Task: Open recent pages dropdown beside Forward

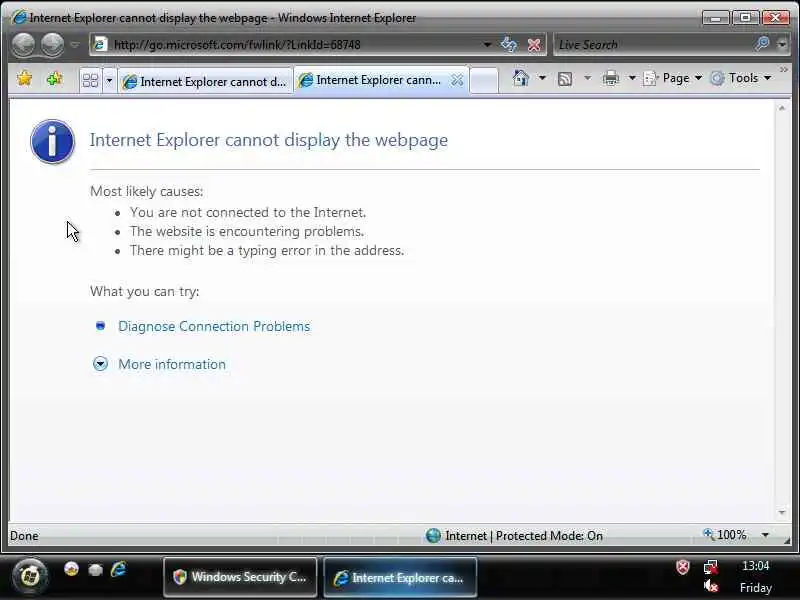Action: point(75,45)
